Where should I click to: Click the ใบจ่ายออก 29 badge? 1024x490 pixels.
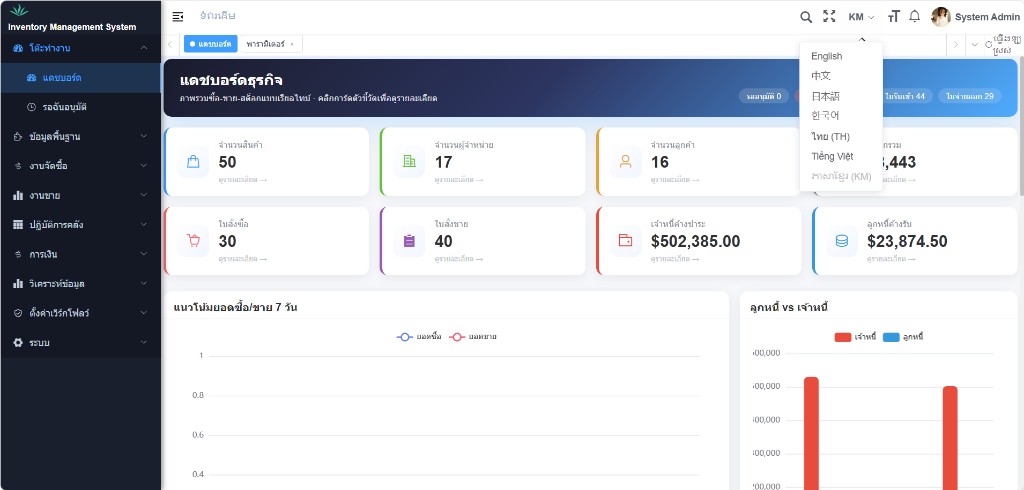[x=970, y=96]
